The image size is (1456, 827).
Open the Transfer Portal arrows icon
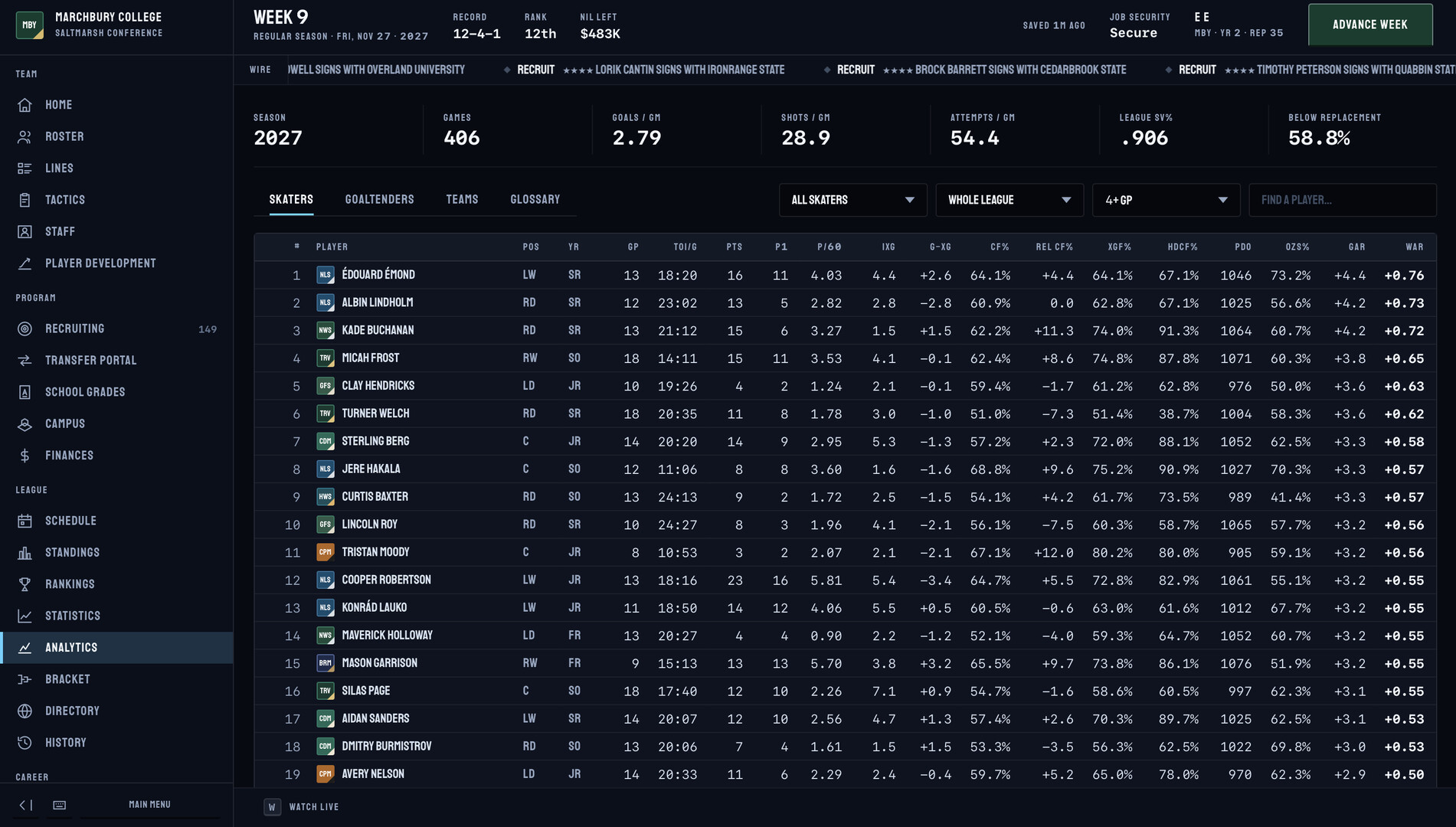point(25,361)
